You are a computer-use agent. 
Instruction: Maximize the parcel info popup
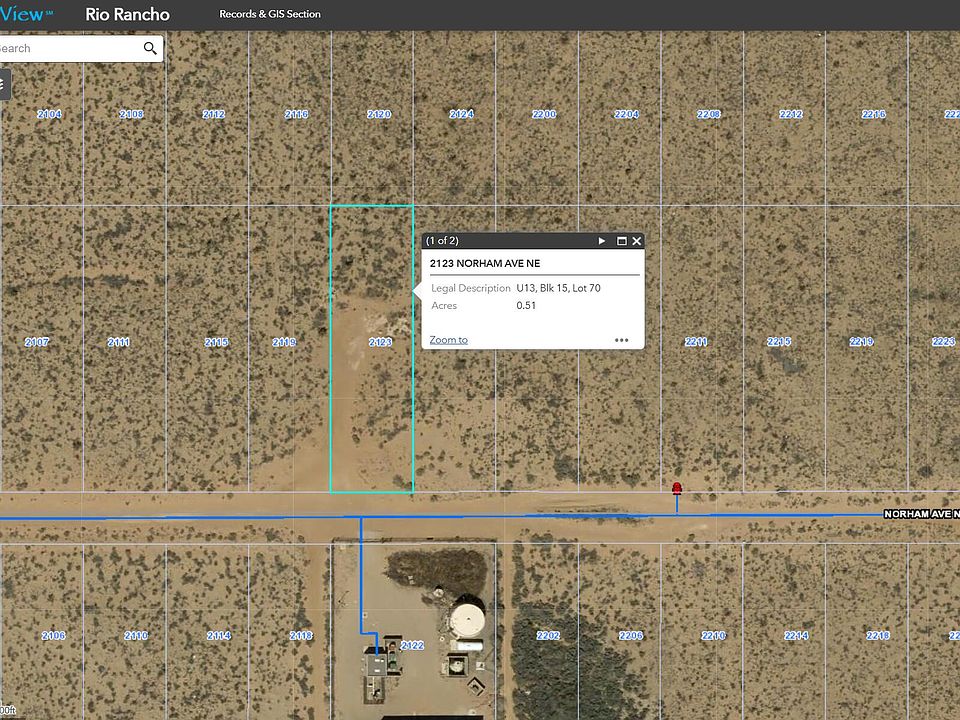tap(621, 241)
